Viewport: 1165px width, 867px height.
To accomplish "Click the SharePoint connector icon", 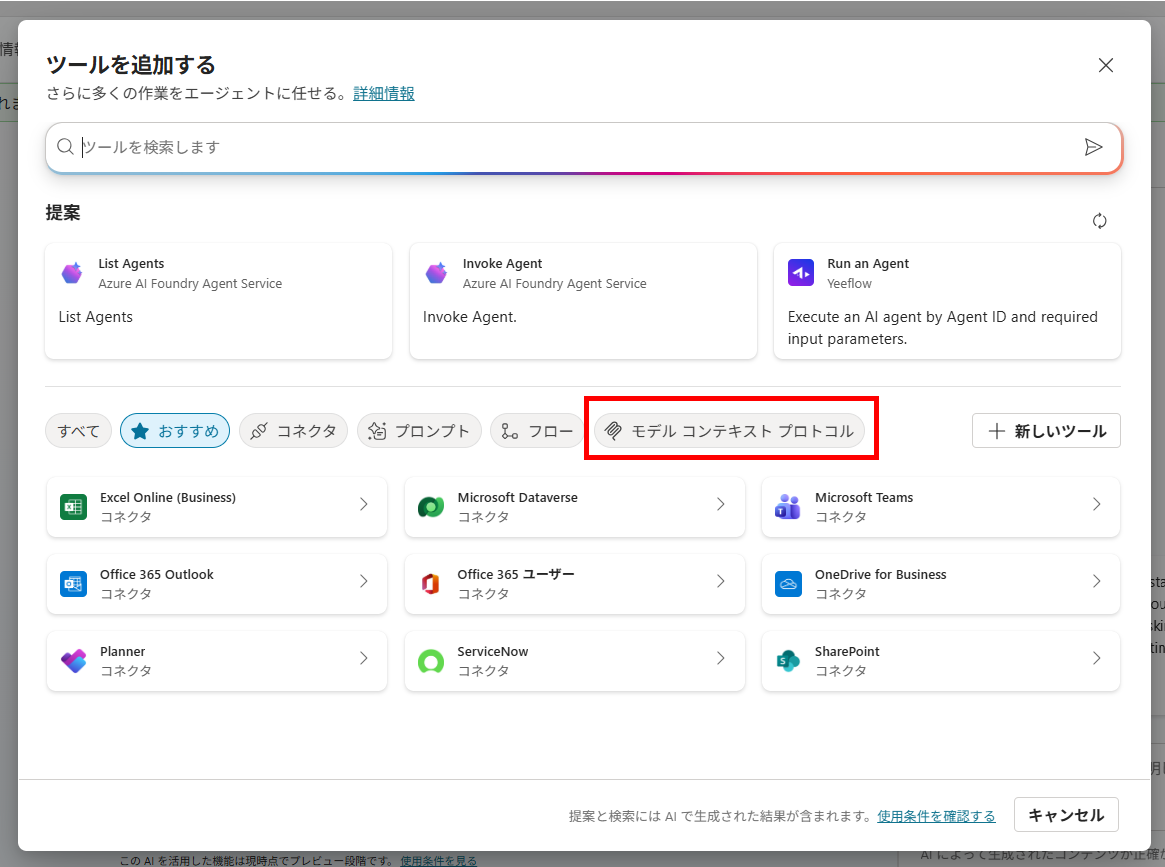I will point(788,660).
